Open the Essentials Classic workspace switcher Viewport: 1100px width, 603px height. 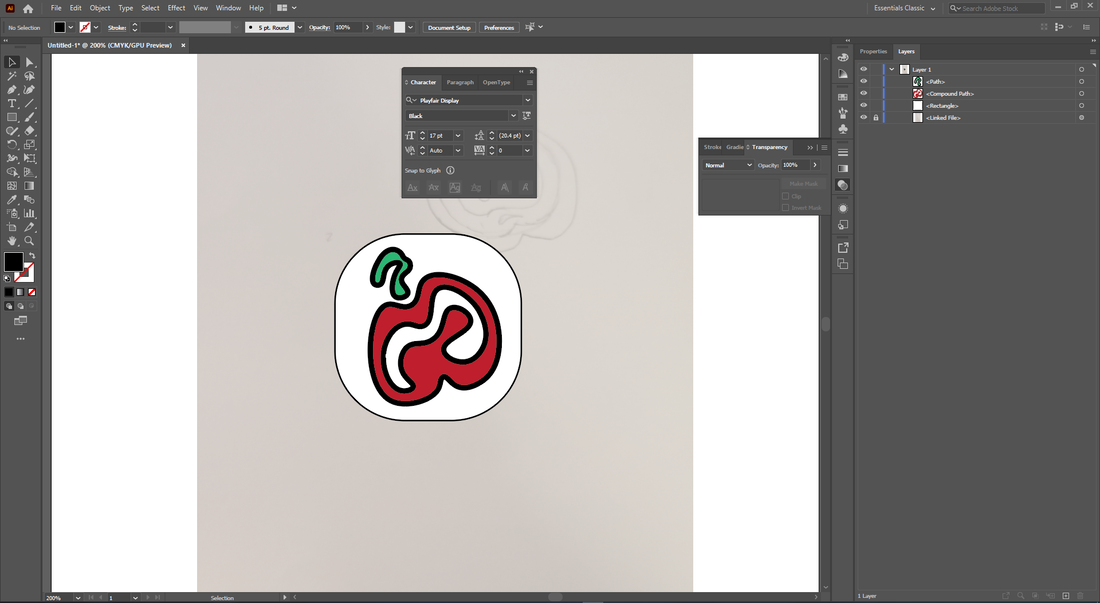(904, 8)
